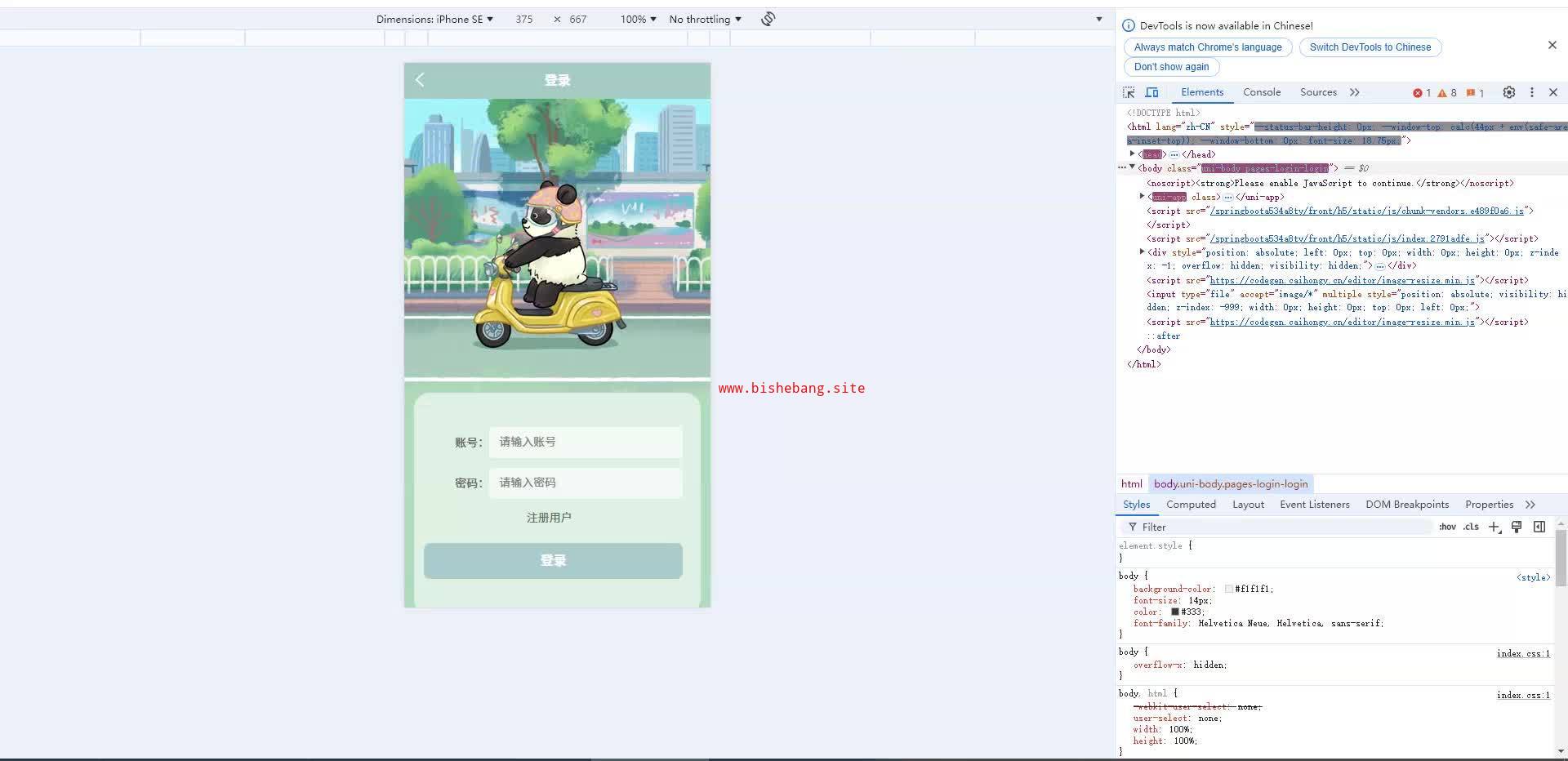The height and width of the screenshot is (761, 1568).
Task: Open the DevTools kebab menu
Action: pyautogui.click(x=1532, y=92)
